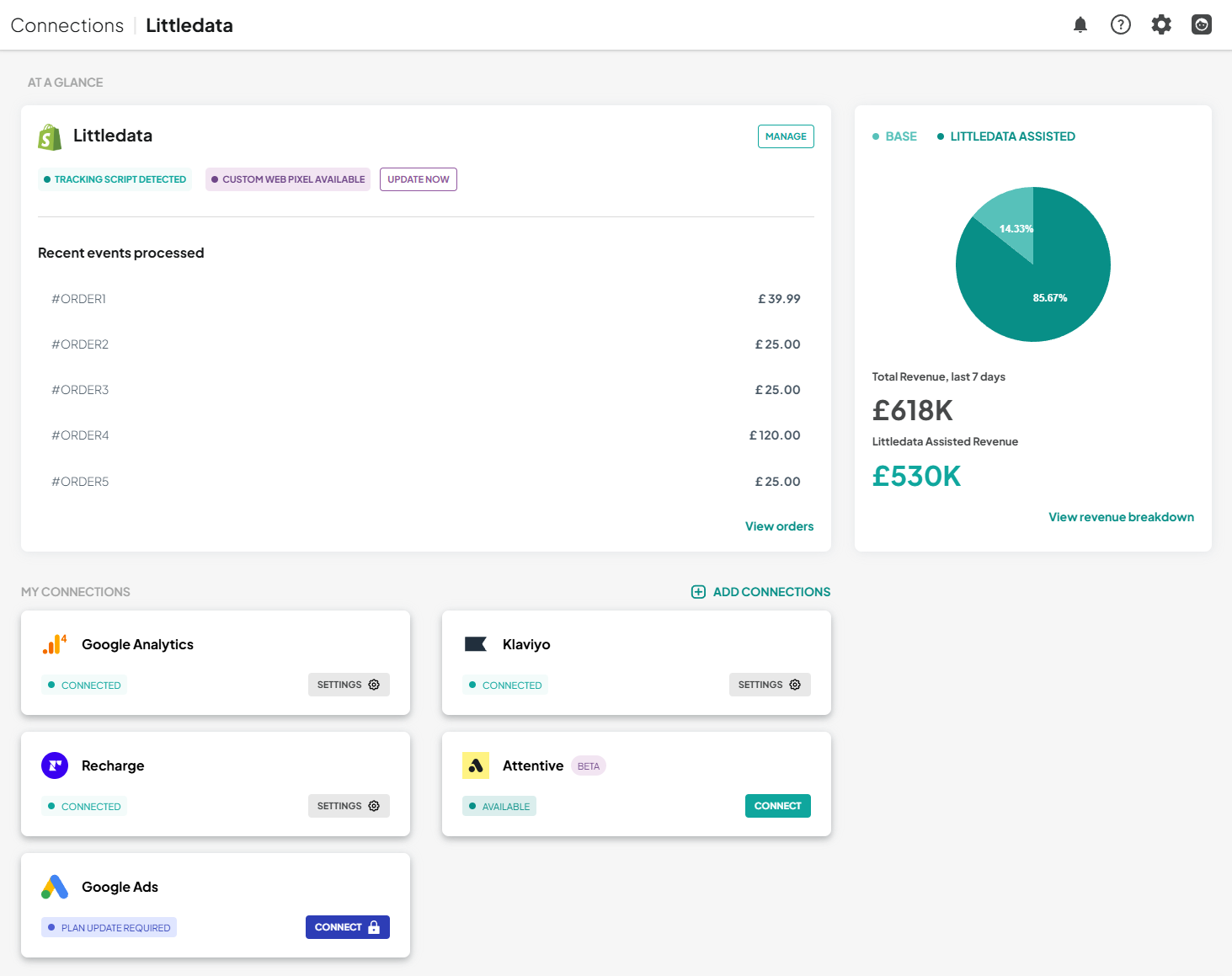Viewport: 1232px width, 976px height.
Task: Open Klaviyo Settings
Action: point(770,685)
